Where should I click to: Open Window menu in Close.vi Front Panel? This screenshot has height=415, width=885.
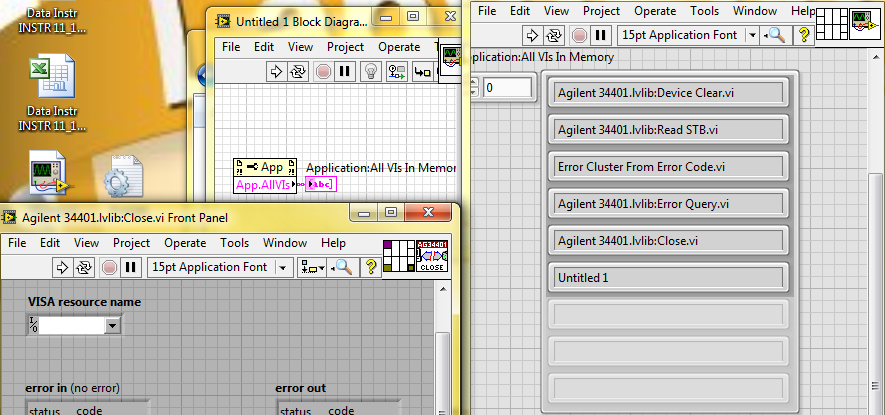point(285,243)
